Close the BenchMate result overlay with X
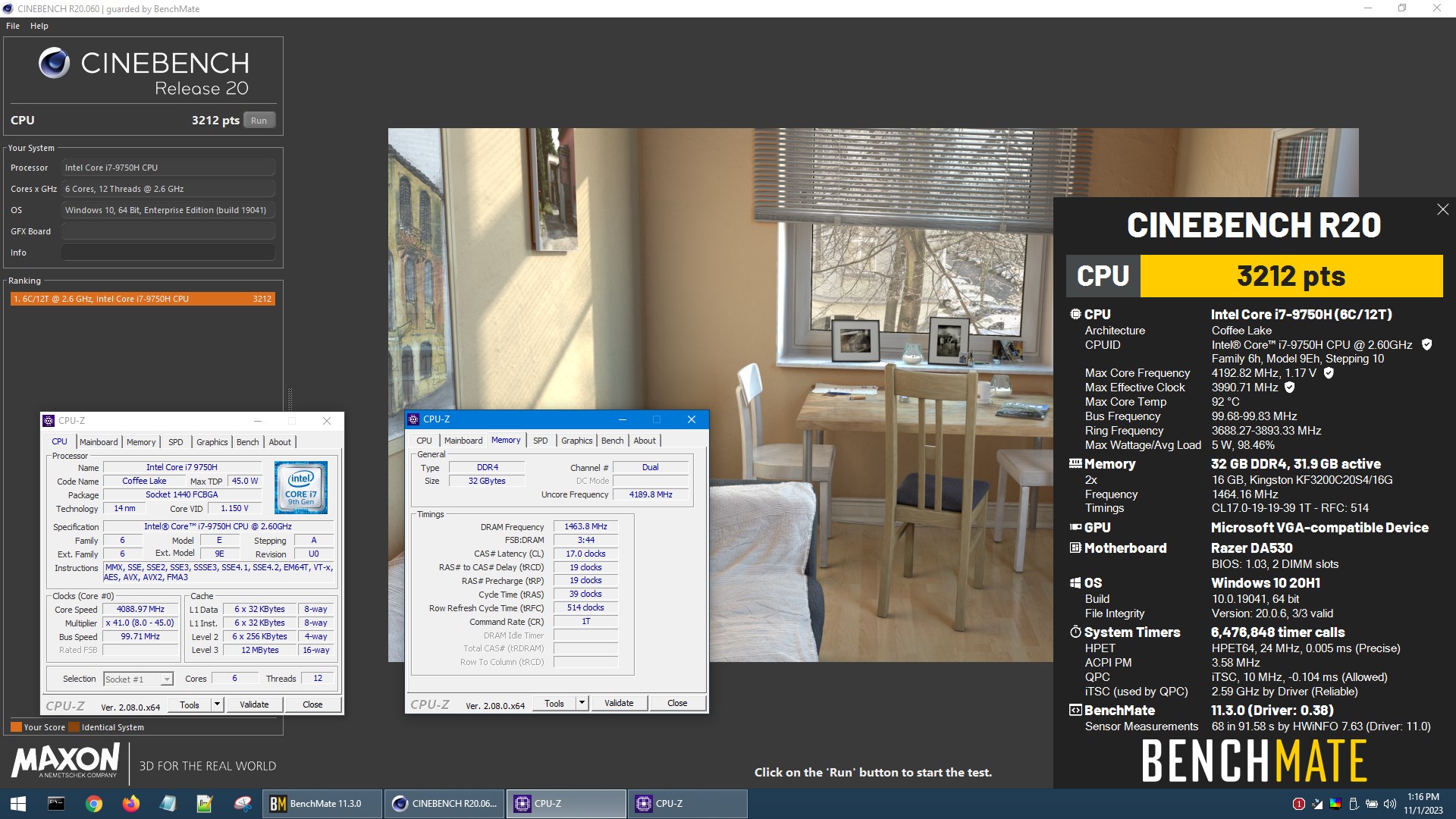This screenshot has height=819, width=1456. click(1442, 209)
